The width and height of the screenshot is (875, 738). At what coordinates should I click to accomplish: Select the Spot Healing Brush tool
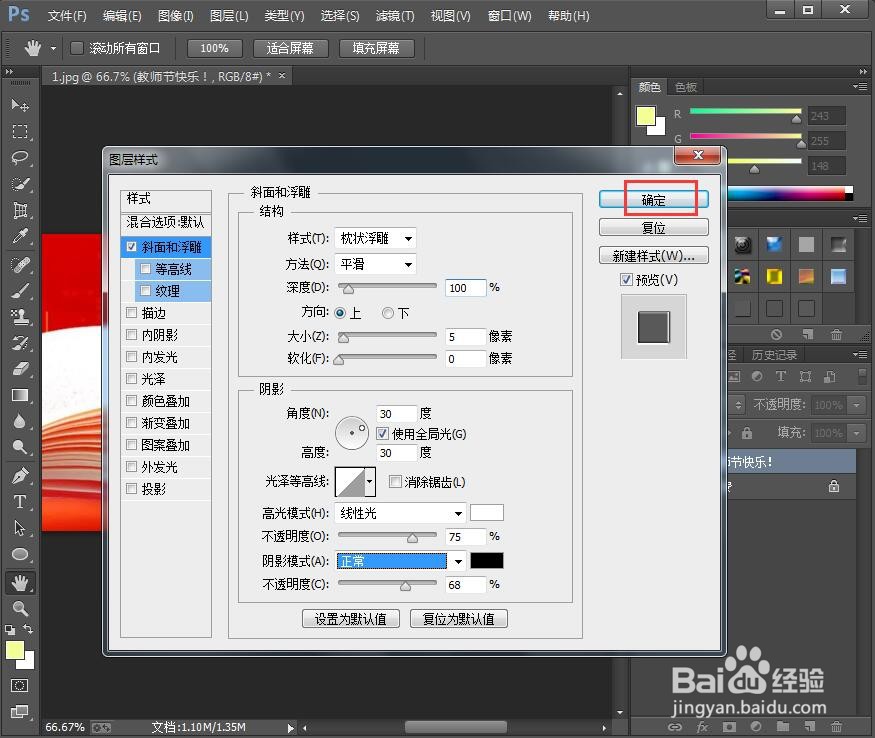(x=20, y=264)
